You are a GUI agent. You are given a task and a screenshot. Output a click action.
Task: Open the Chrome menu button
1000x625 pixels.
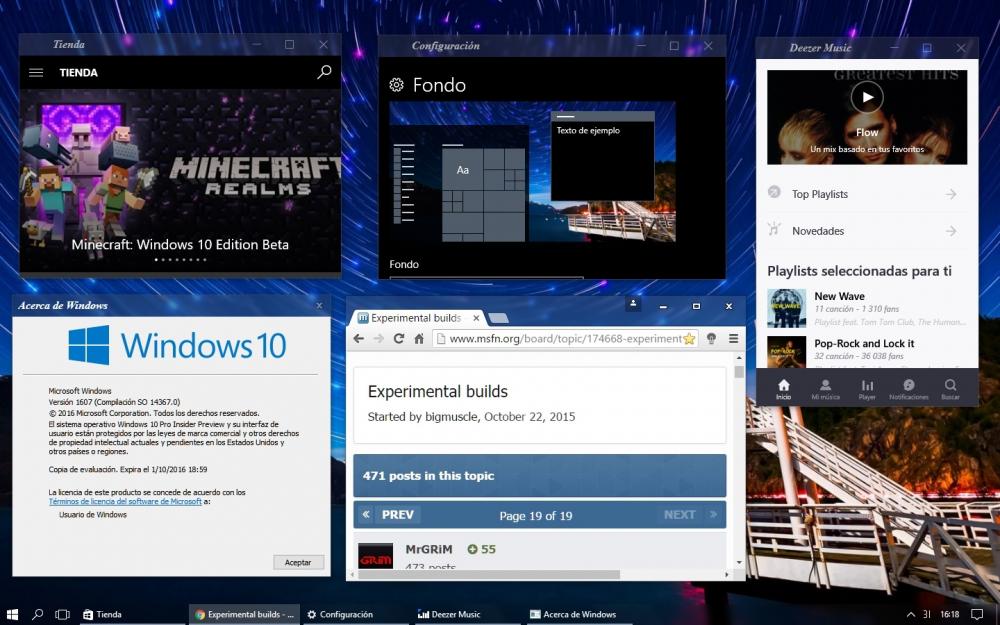pos(733,339)
